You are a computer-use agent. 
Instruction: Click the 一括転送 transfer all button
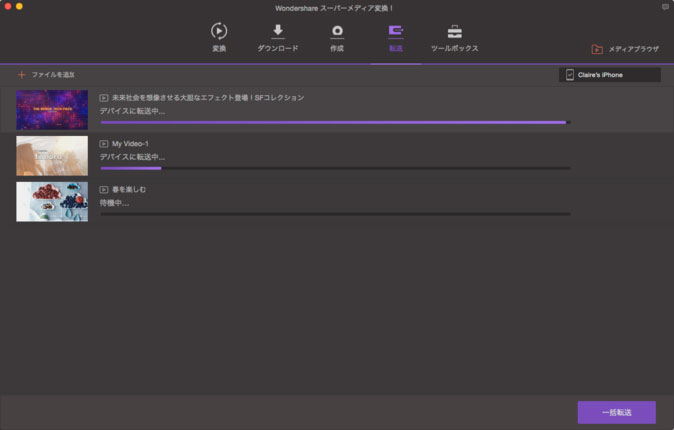click(616, 412)
